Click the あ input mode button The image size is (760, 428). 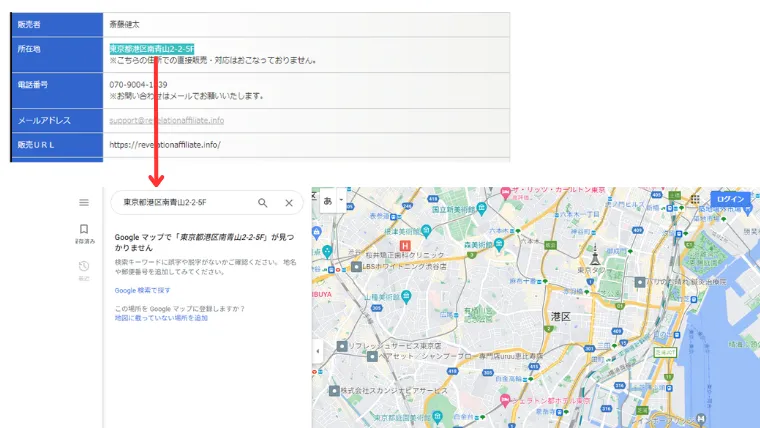click(x=327, y=200)
